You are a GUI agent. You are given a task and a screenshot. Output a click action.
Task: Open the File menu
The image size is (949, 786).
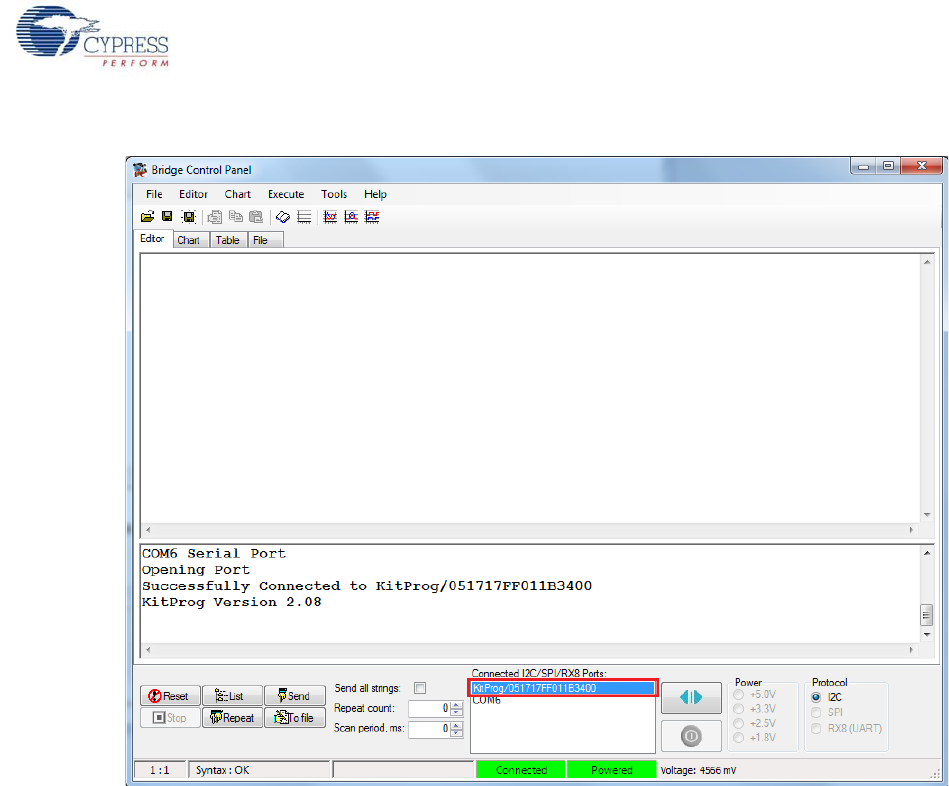[154, 194]
